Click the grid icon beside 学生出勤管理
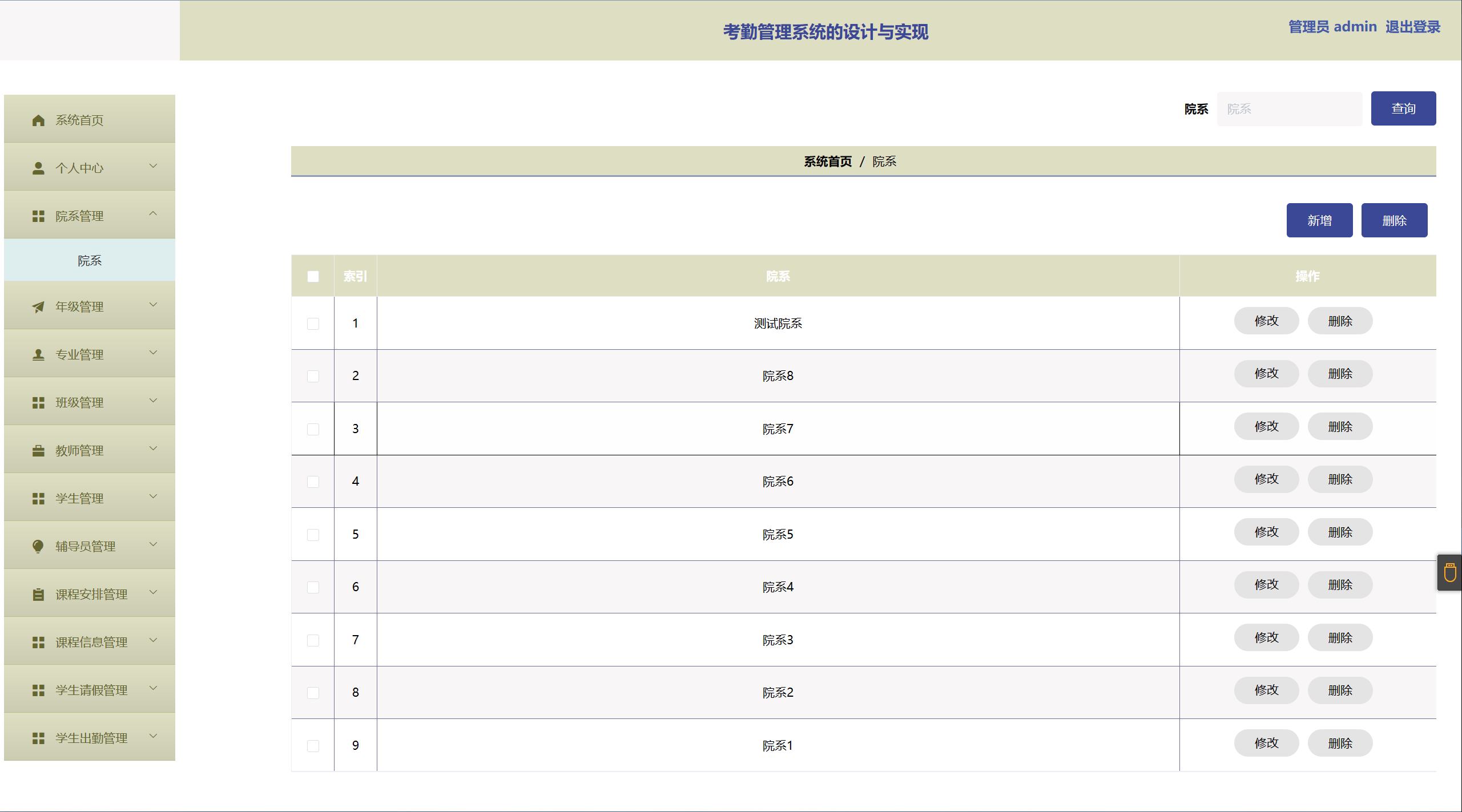Image resolution: width=1462 pixels, height=812 pixels. (x=38, y=738)
